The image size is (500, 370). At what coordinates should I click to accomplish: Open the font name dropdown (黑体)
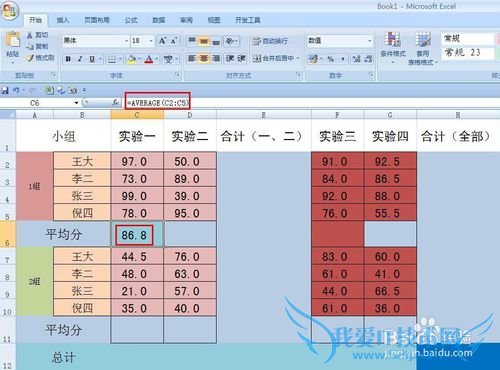(126, 41)
